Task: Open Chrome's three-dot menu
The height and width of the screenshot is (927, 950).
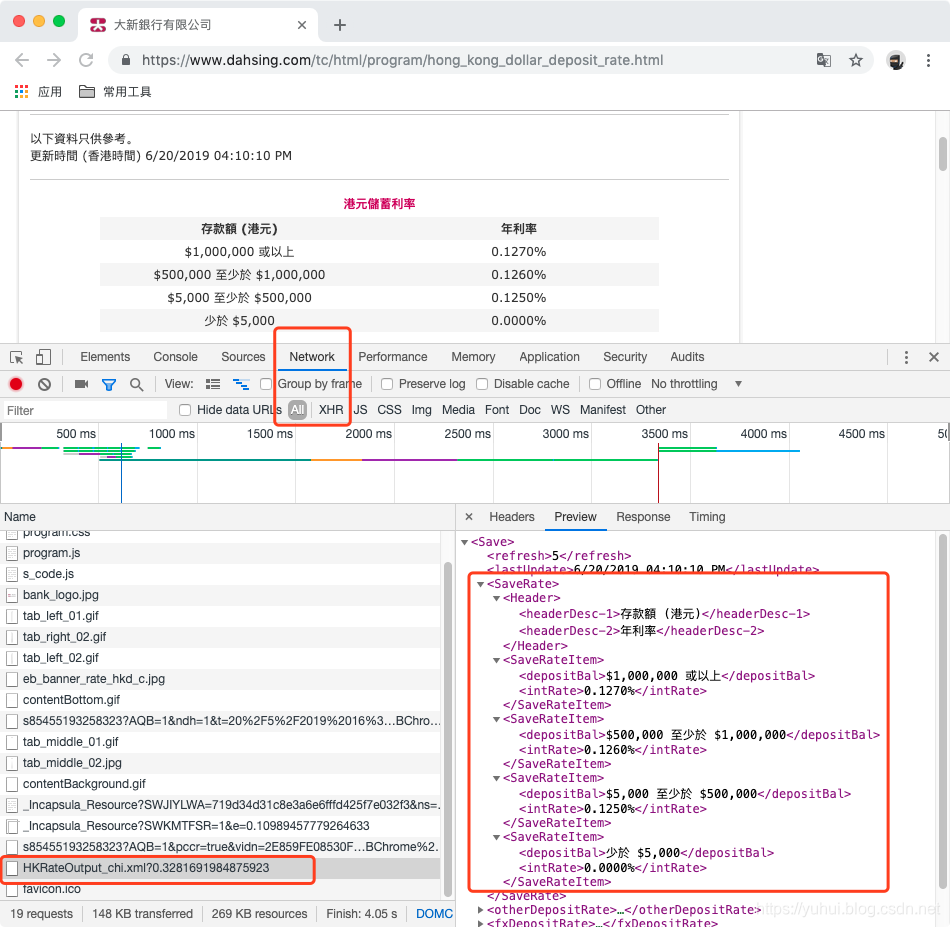Action: coord(928,60)
